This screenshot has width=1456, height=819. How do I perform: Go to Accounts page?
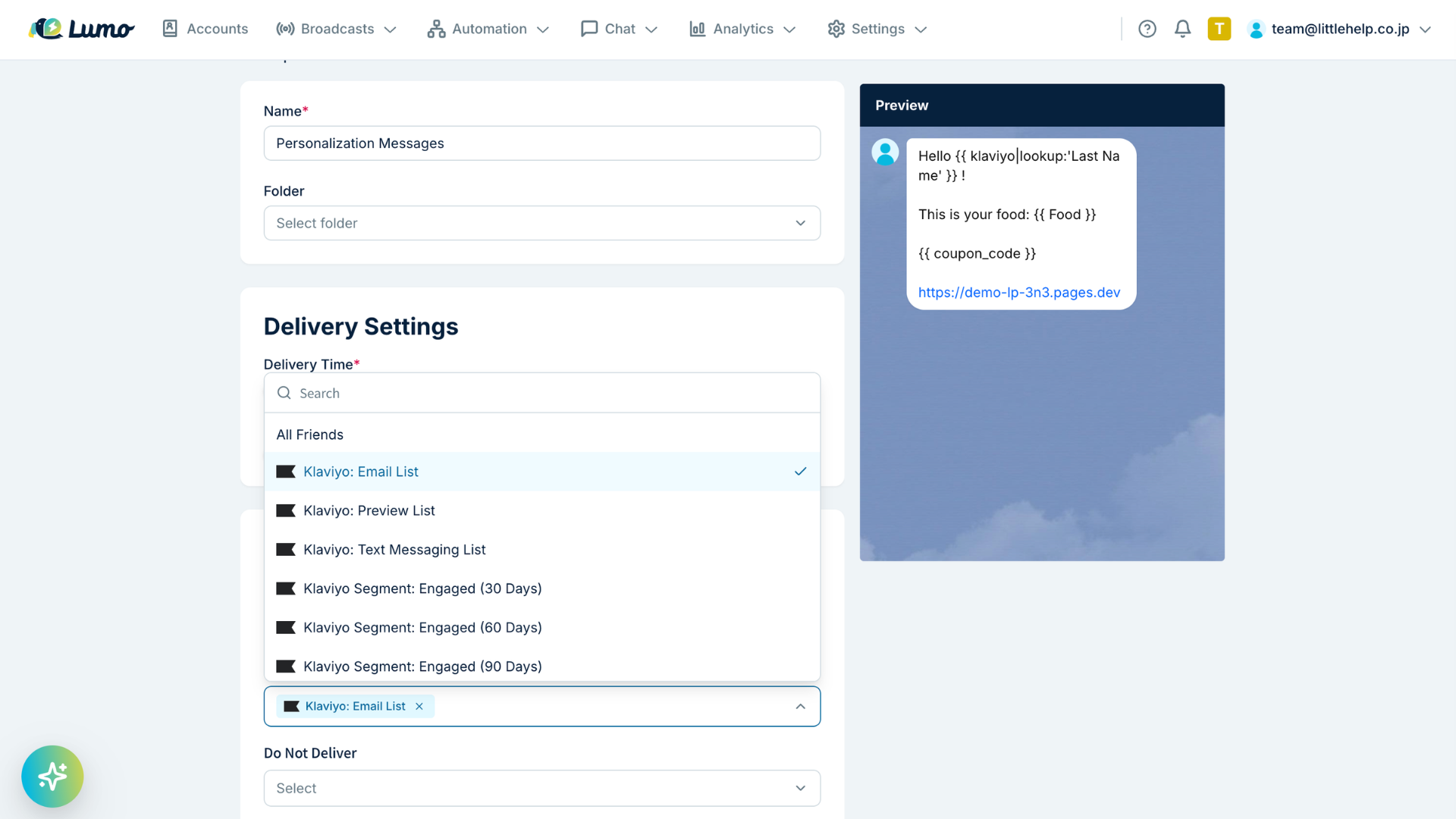(205, 29)
